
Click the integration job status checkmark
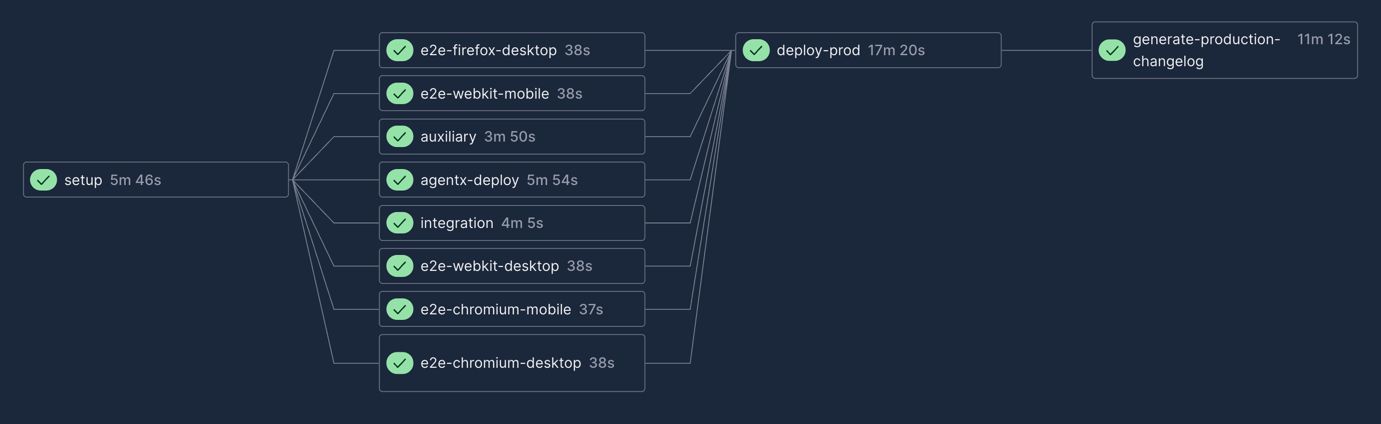point(400,223)
